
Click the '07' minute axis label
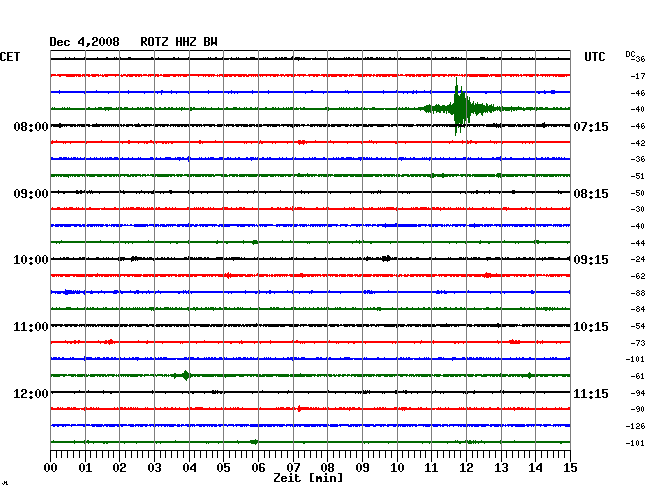293,467
